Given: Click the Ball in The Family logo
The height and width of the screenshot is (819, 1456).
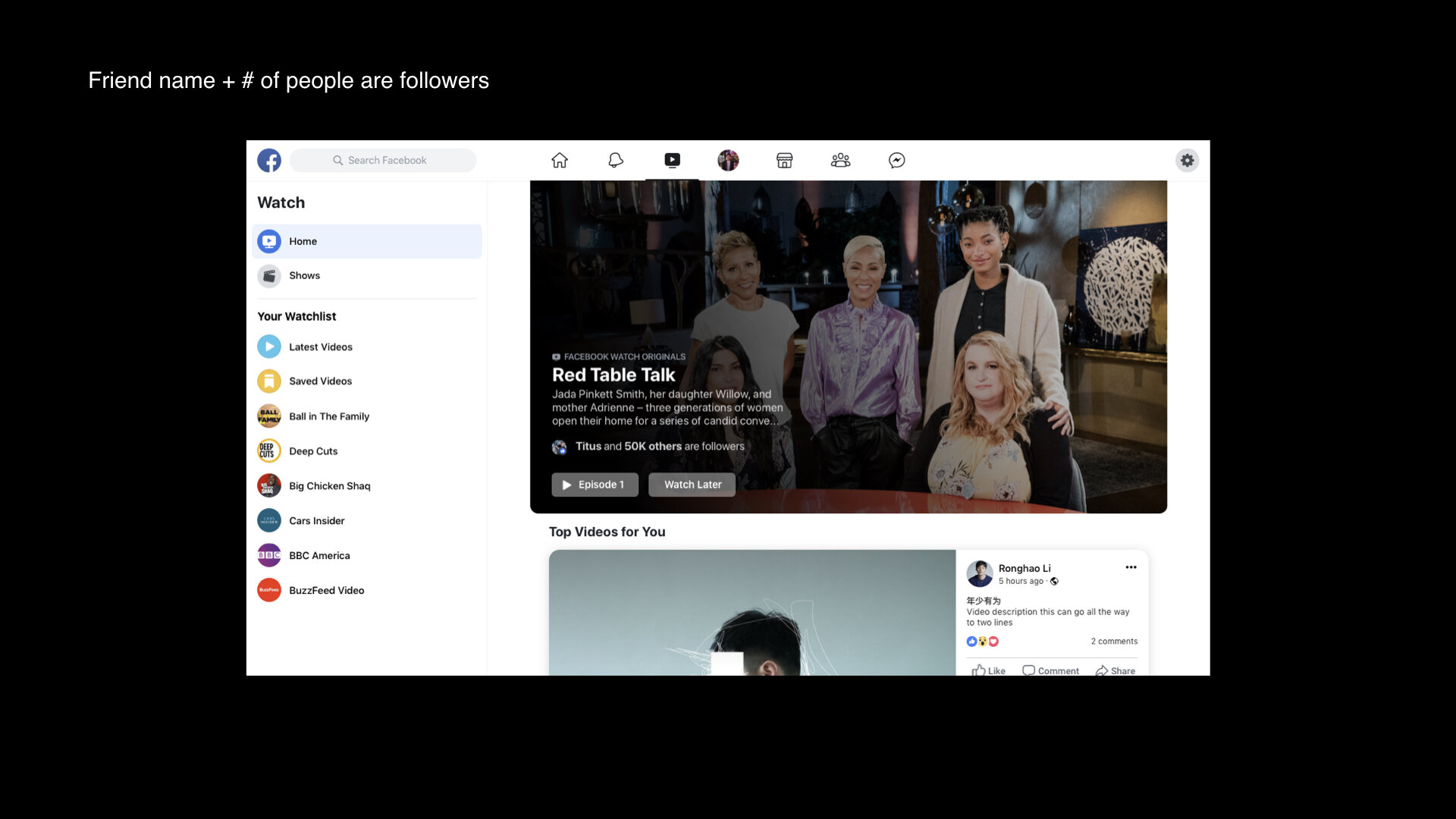Looking at the screenshot, I should (x=269, y=416).
